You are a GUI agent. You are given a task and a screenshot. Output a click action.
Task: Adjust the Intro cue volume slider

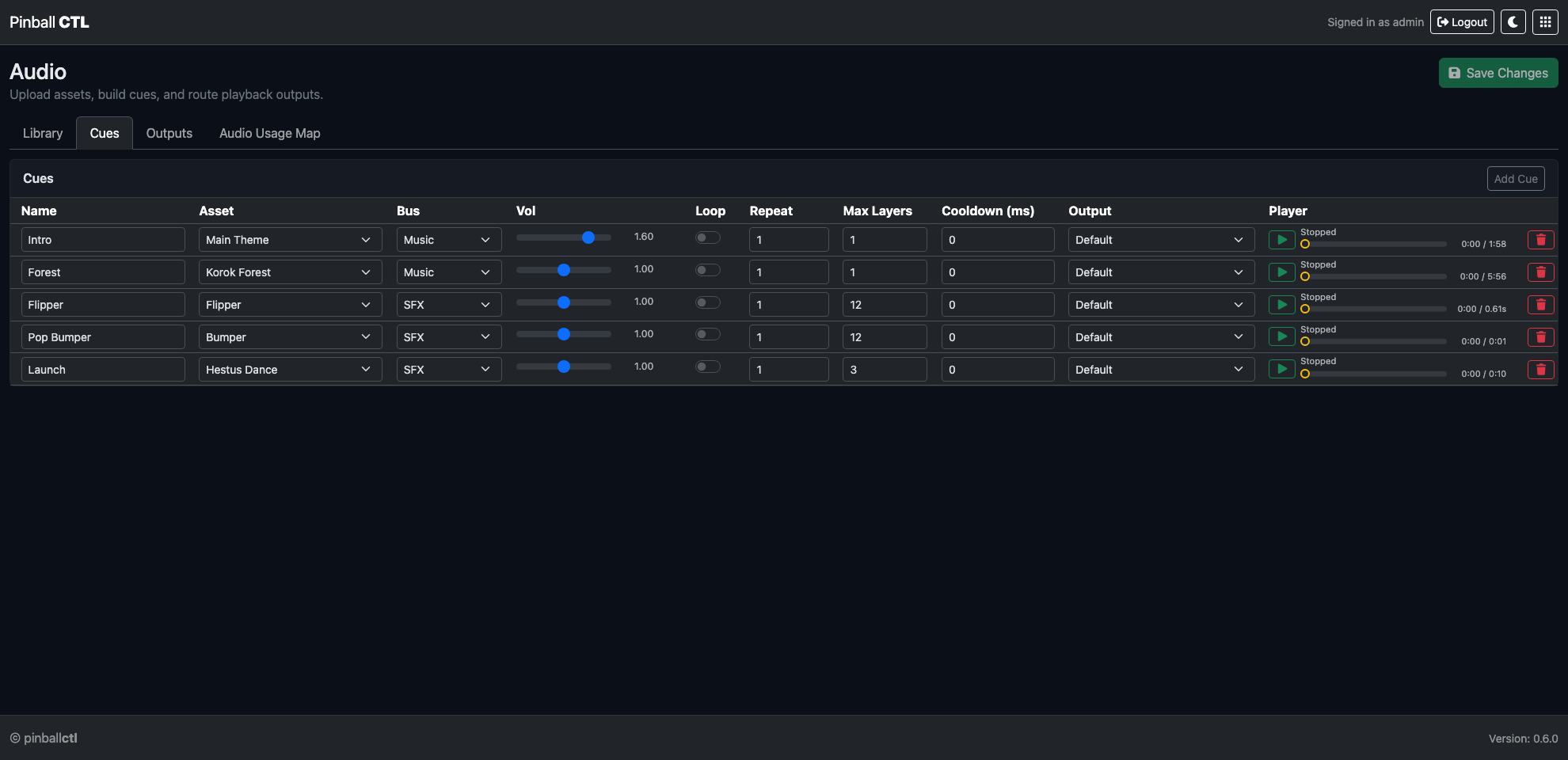point(588,237)
